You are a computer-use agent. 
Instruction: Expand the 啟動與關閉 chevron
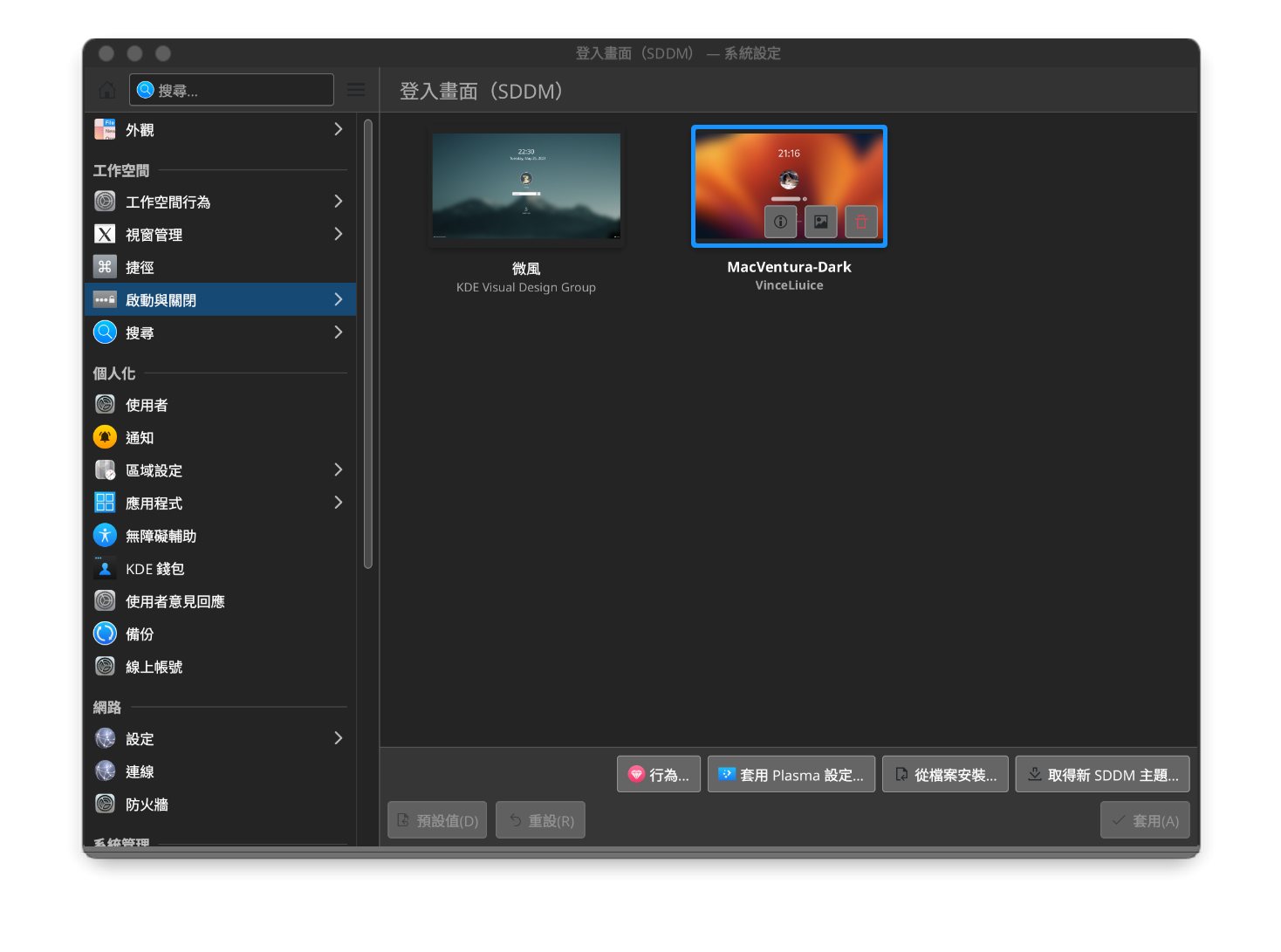pos(339,299)
